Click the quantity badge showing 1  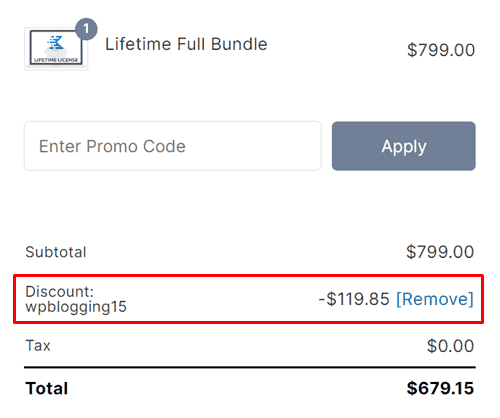coord(86,29)
